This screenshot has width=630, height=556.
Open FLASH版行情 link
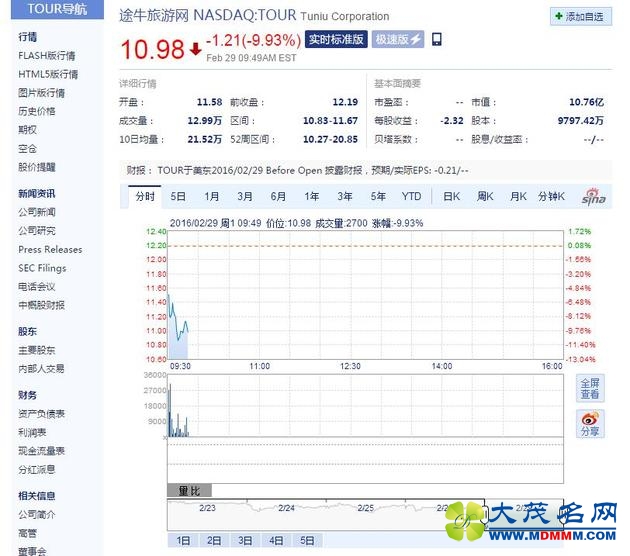[x=47, y=55]
